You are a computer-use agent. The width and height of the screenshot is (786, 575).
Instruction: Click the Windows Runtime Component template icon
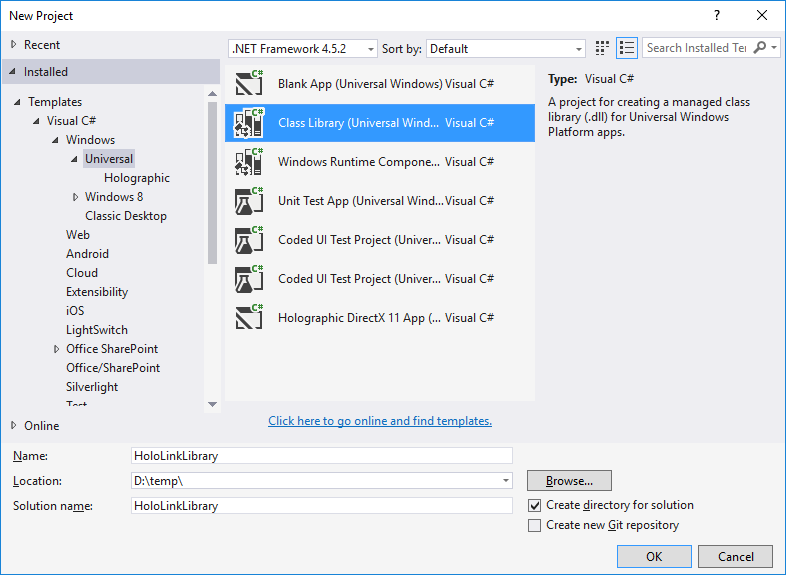click(x=249, y=162)
